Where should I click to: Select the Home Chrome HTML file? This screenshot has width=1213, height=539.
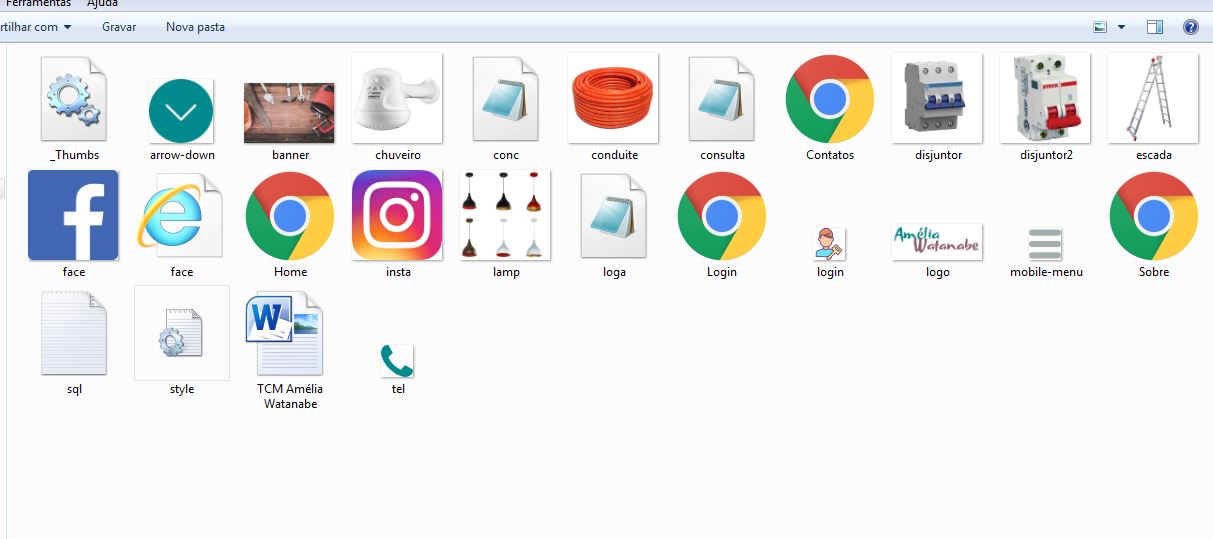click(290, 216)
